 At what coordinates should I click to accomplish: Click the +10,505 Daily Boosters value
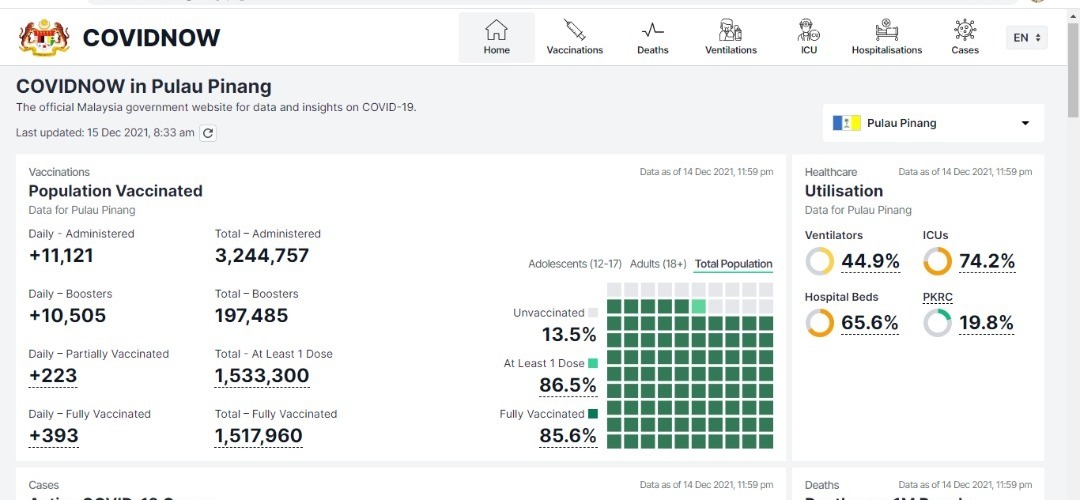(x=68, y=316)
